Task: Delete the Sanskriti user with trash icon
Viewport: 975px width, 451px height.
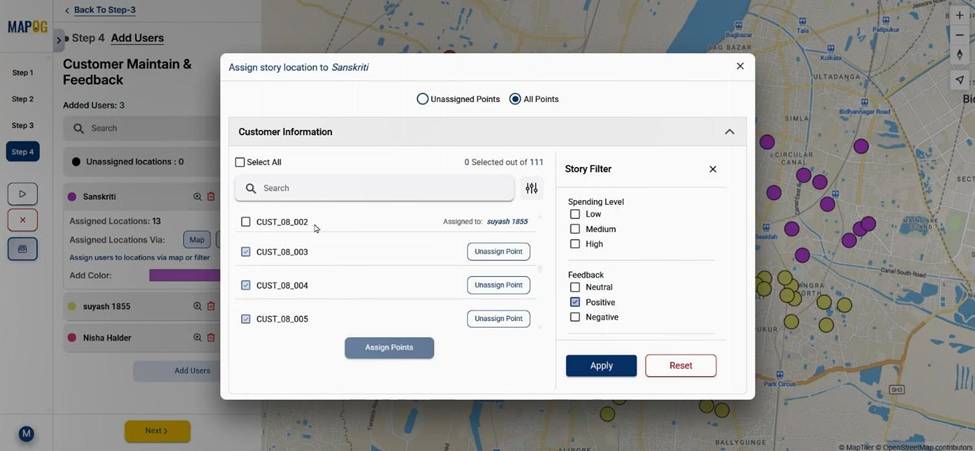Action: [x=211, y=197]
